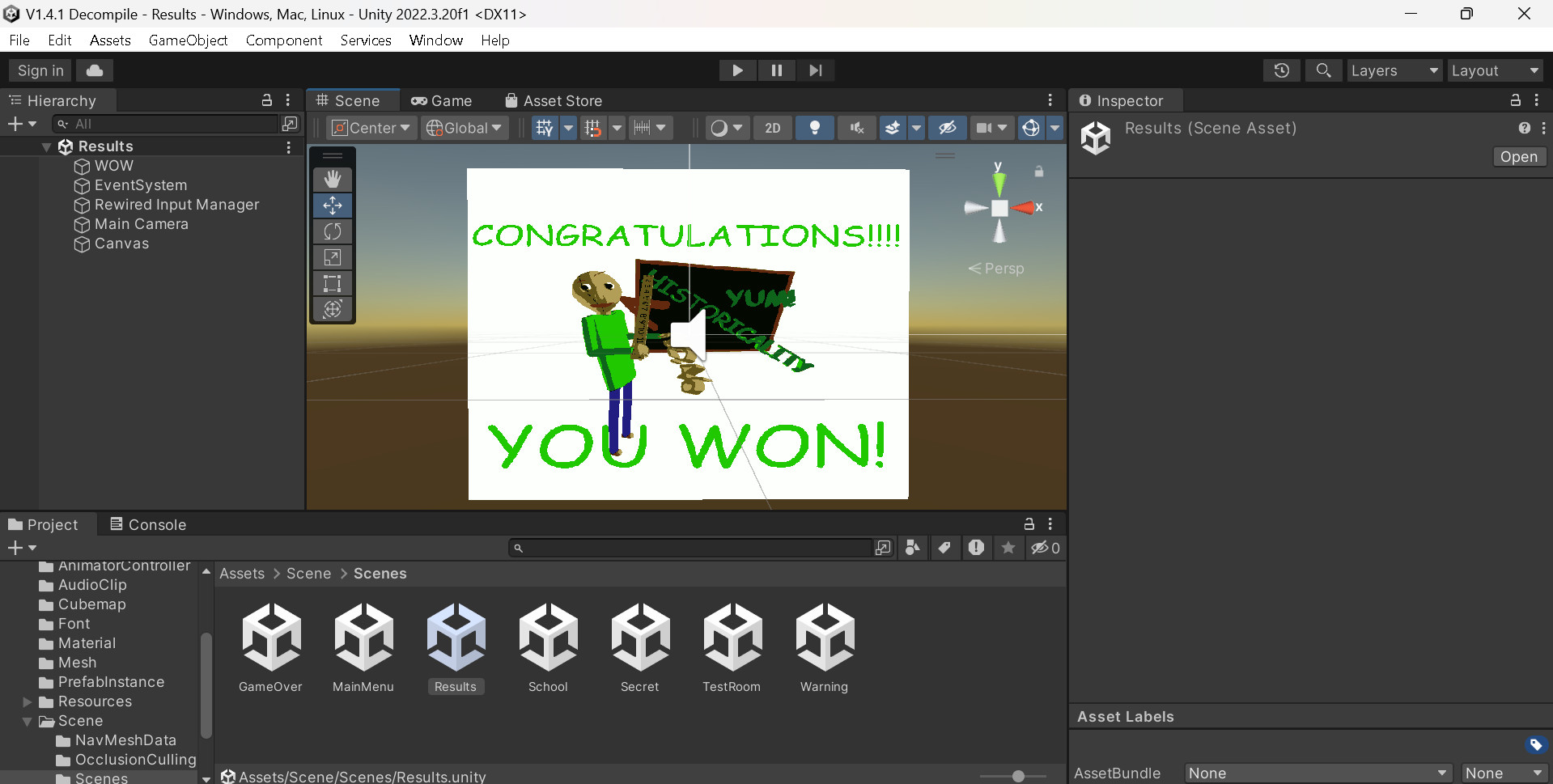This screenshot has height=784, width=1553.
Task: Select the Rotate tool
Action: click(332, 231)
